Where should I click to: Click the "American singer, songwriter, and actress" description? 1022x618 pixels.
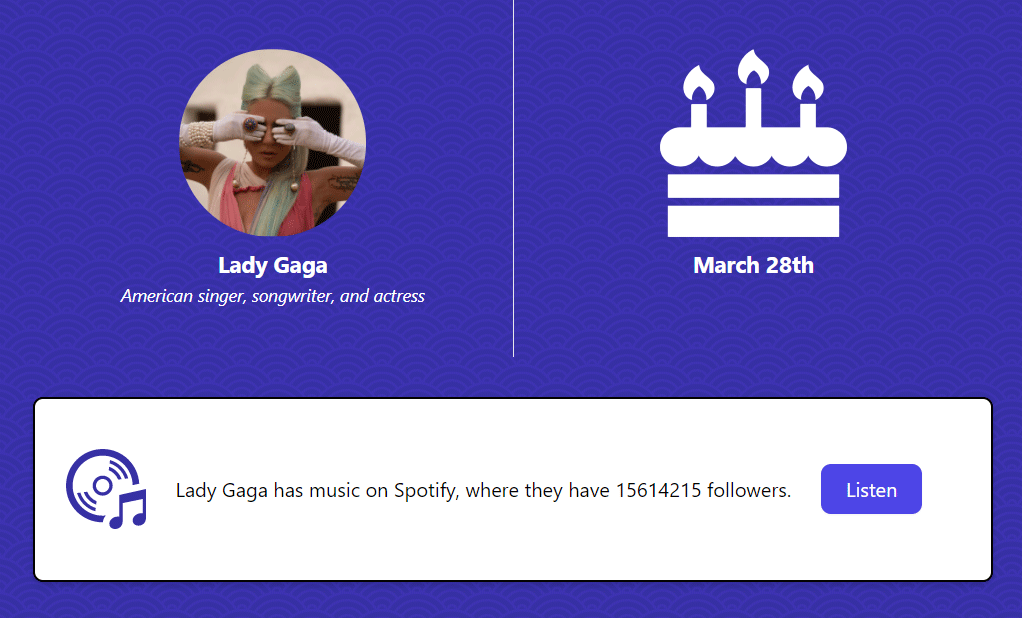click(x=272, y=296)
